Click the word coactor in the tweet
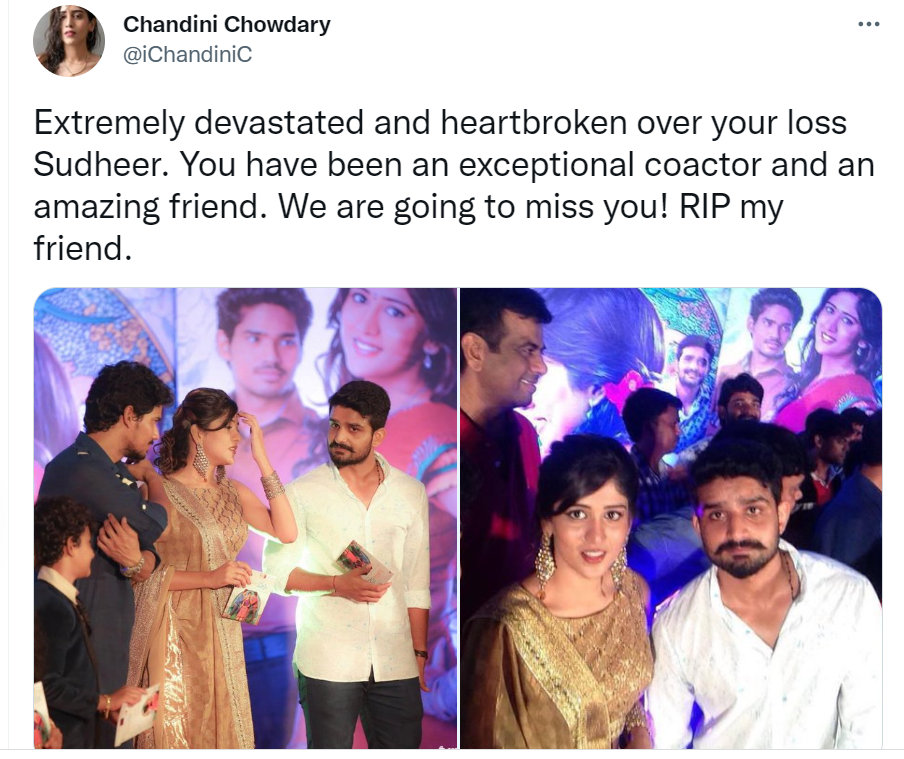Screen dimensions: 904x759 tap(703, 165)
